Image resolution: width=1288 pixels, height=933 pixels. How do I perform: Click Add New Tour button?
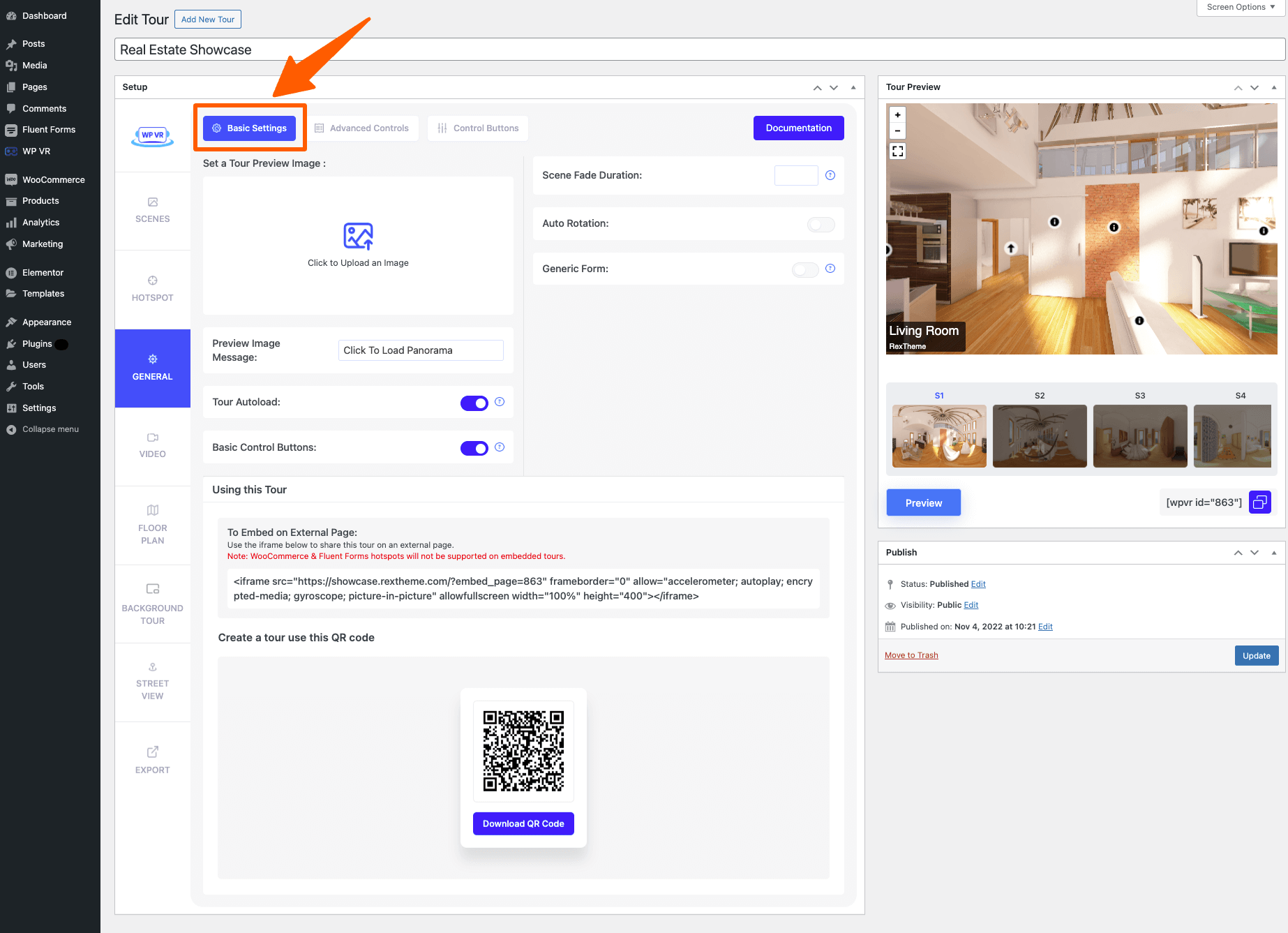tap(208, 20)
